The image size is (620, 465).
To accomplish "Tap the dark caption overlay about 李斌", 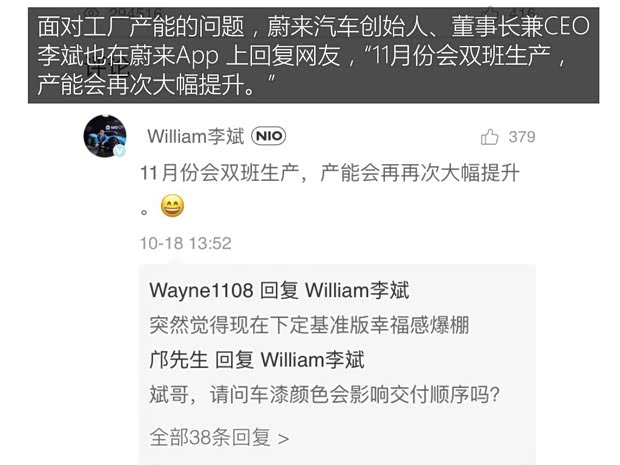I will pos(314,55).
